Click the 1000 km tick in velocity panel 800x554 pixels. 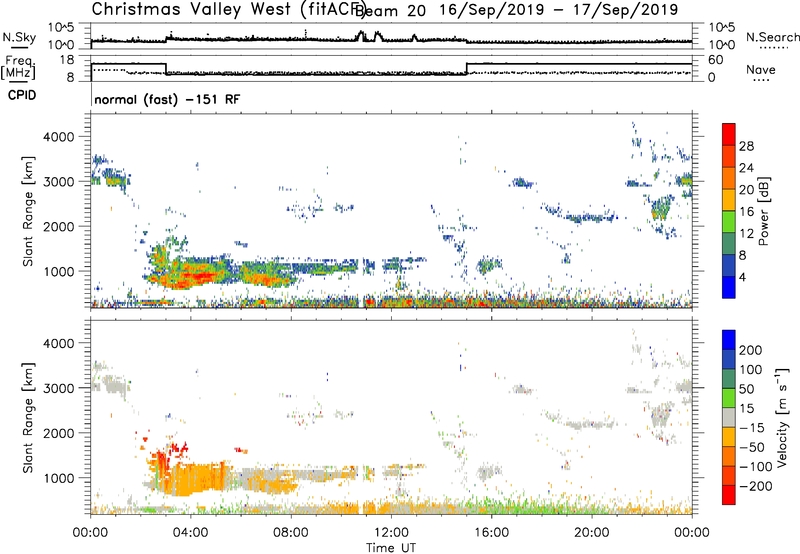[x=58, y=478]
